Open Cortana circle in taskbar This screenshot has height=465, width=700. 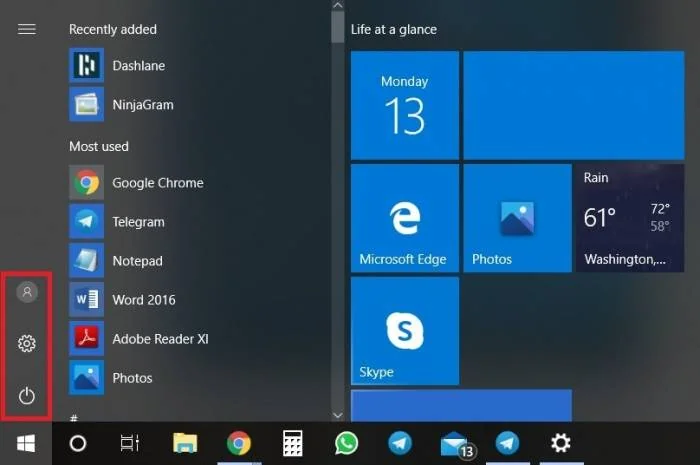[78, 444]
